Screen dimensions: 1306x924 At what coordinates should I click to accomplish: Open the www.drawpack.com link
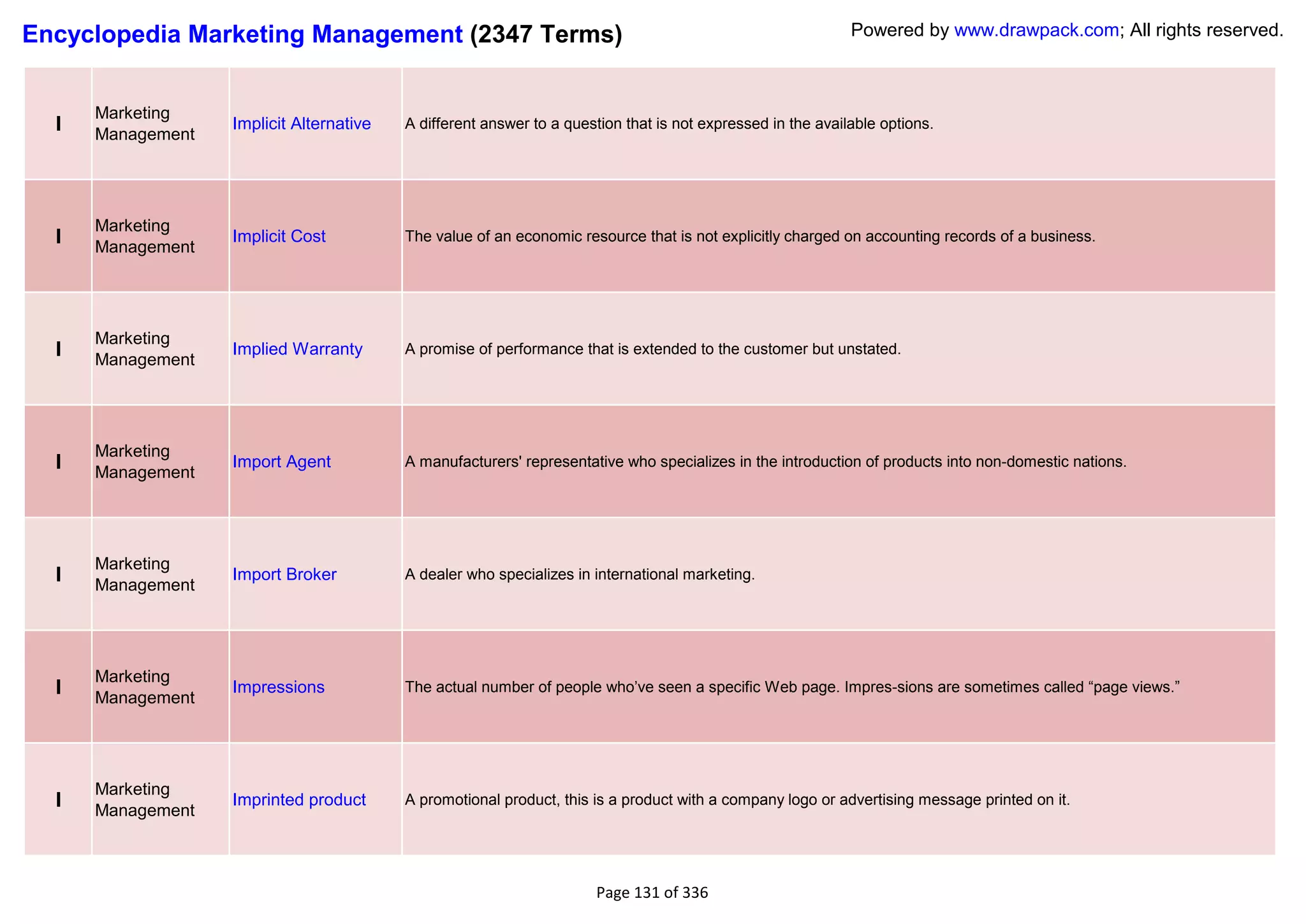click(x=1036, y=30)
